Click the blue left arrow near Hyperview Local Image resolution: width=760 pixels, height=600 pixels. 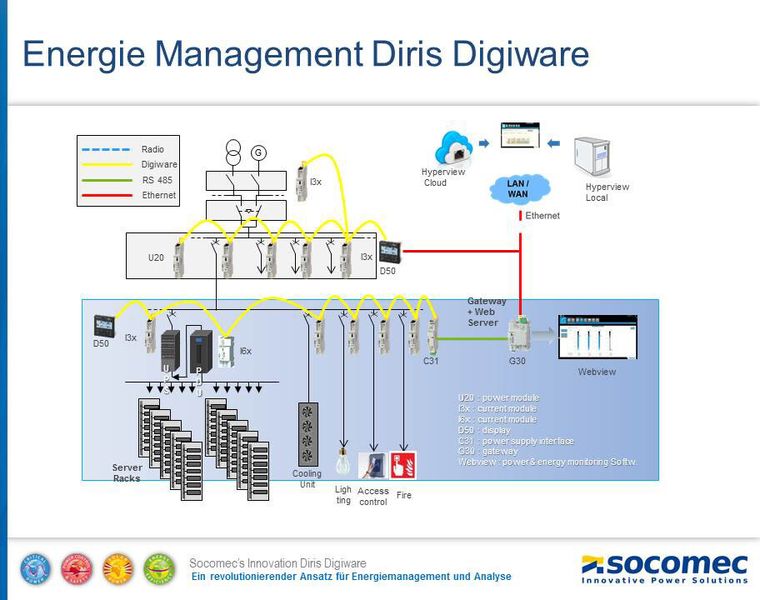[554, 143]
